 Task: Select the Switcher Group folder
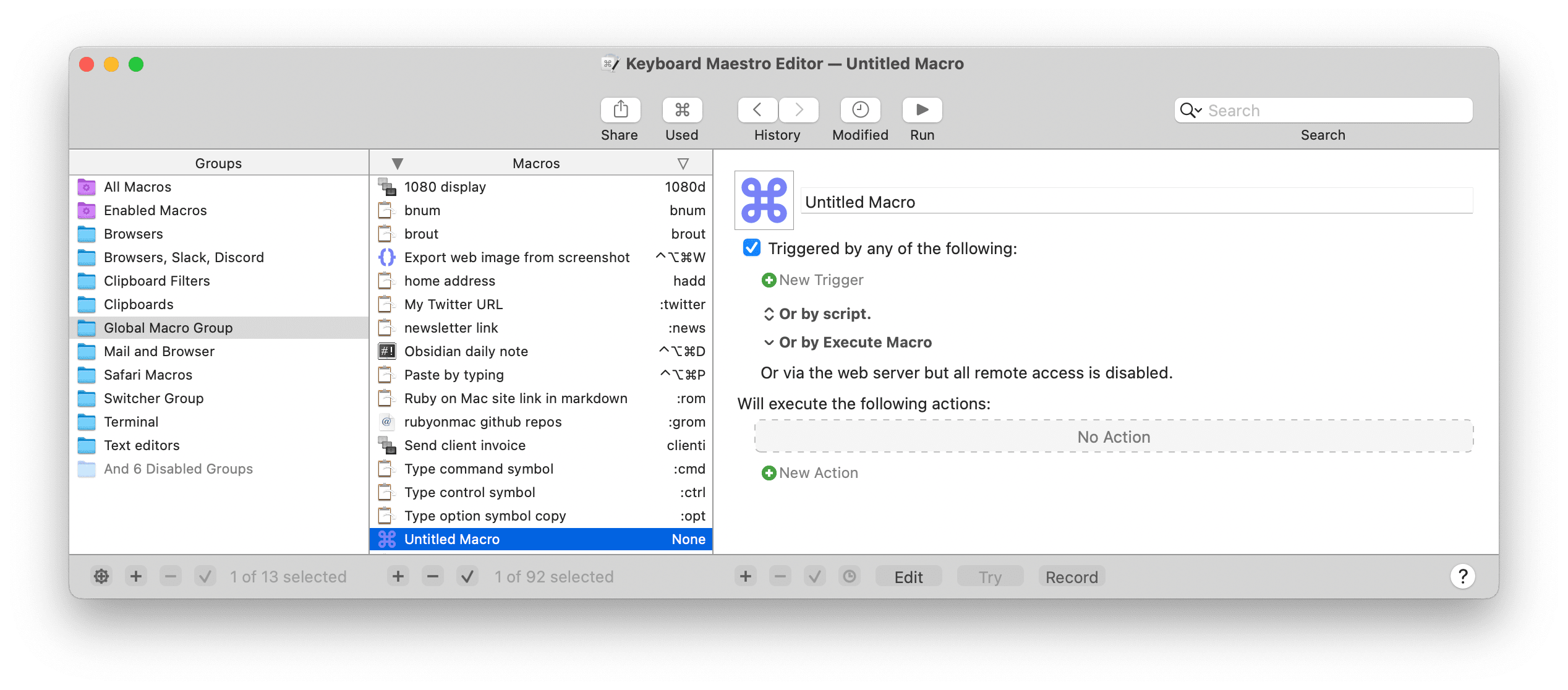(x=219, y=398)
